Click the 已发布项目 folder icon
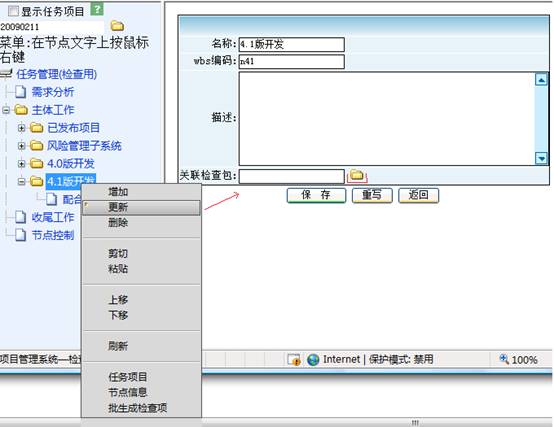The height and width of the screenshot is (427, 554). pos(36,127)
